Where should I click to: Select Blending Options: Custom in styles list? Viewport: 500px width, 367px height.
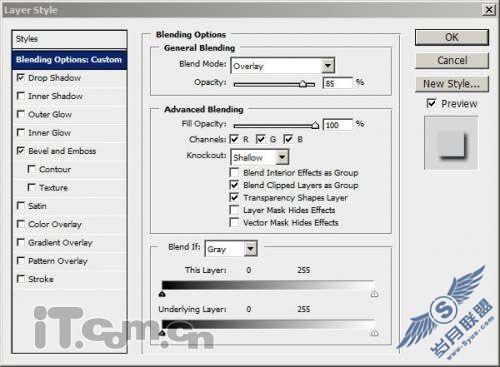click(69, 60)
